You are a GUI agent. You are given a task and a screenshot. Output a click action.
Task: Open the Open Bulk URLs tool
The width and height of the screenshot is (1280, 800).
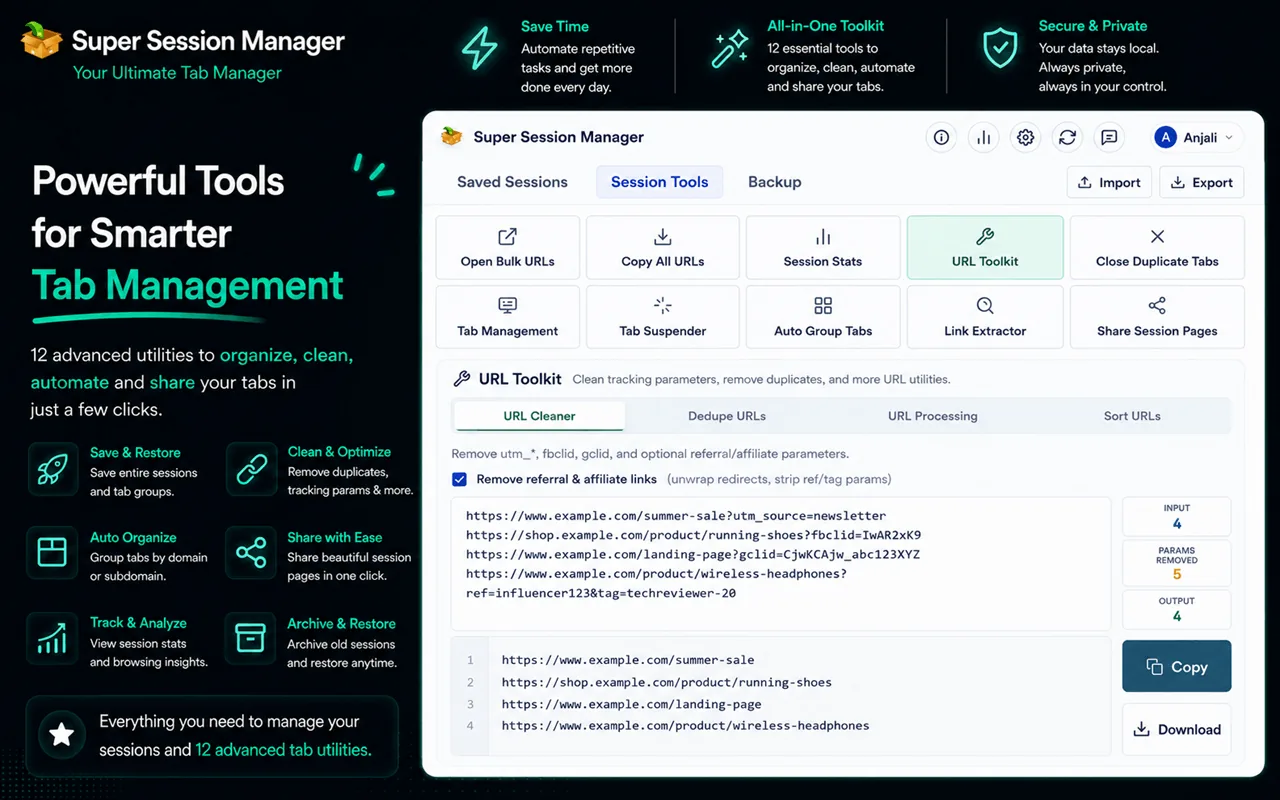[x=508, y=247]
